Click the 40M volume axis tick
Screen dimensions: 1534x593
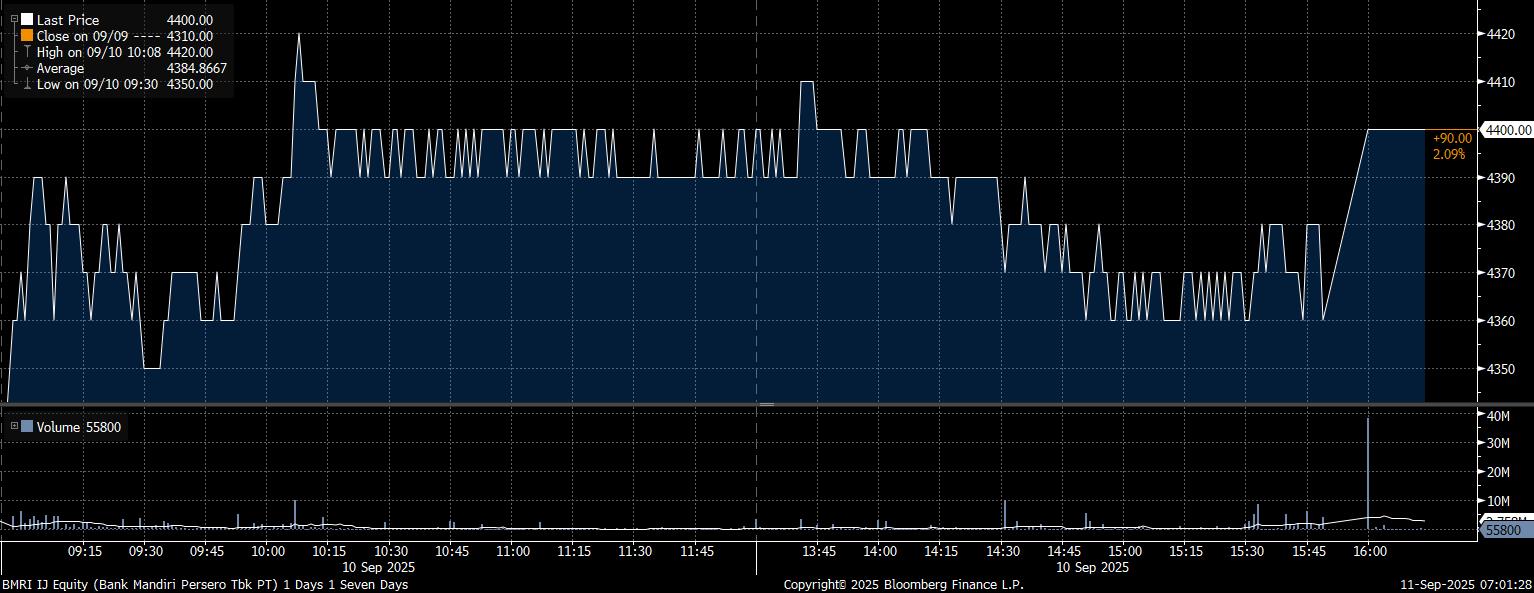tap(1499, 415)
